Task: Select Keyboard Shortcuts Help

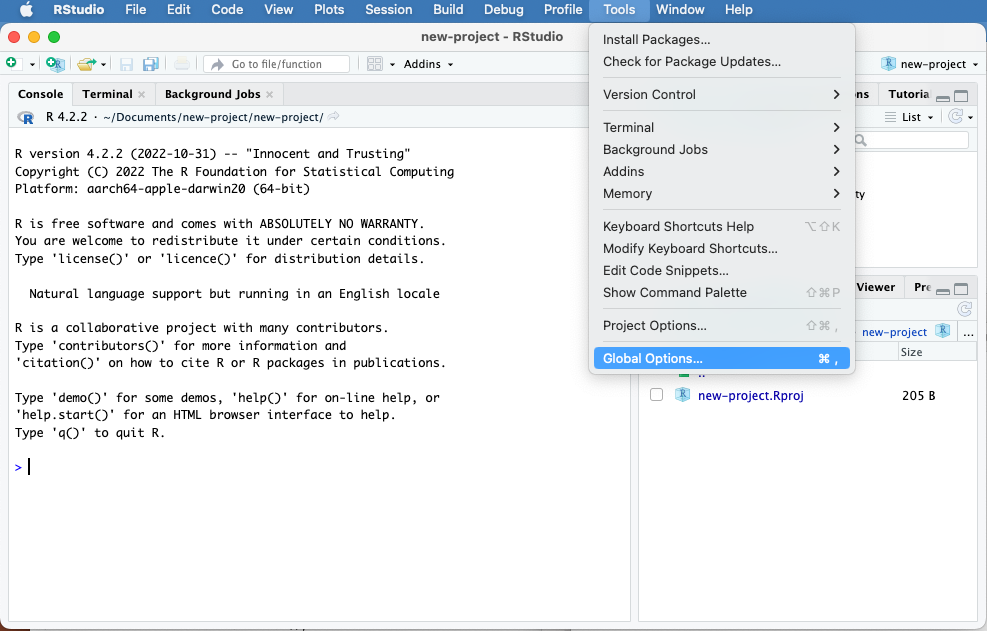Action: pos(721,226)
